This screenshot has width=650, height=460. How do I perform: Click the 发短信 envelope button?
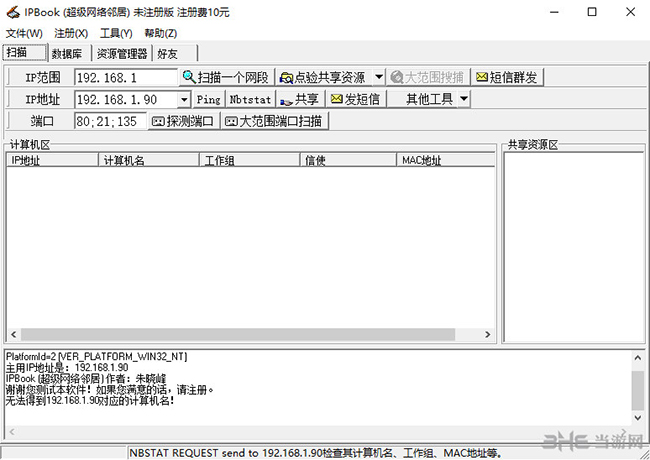pos(356,99)
